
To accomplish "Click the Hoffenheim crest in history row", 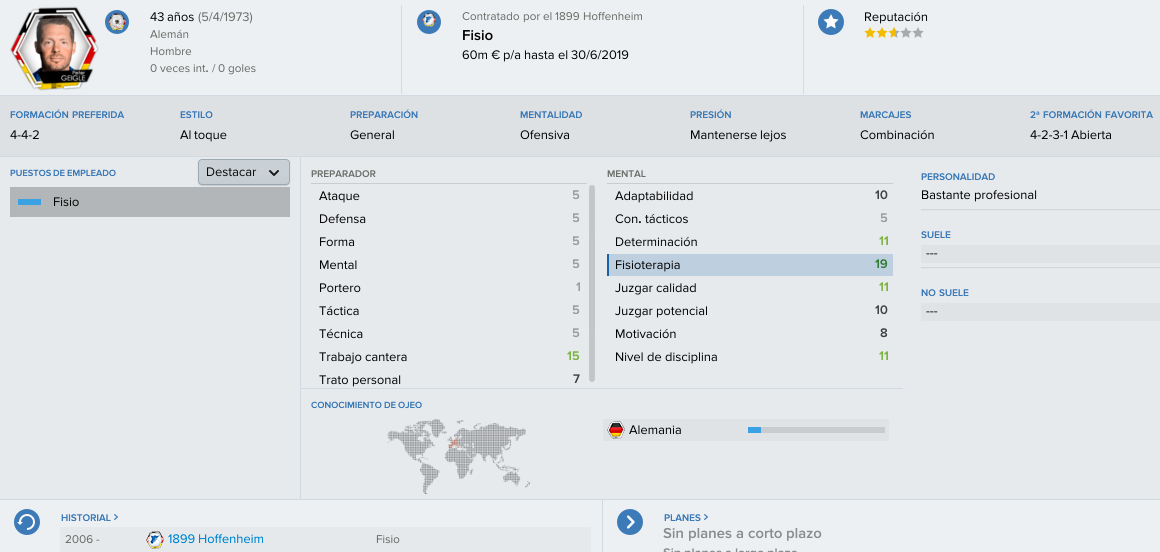I will 155,539.
